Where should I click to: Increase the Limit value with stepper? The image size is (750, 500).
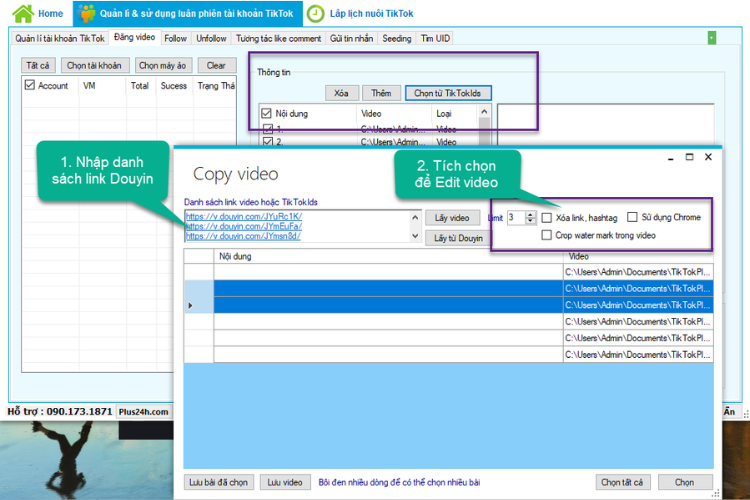530,215
